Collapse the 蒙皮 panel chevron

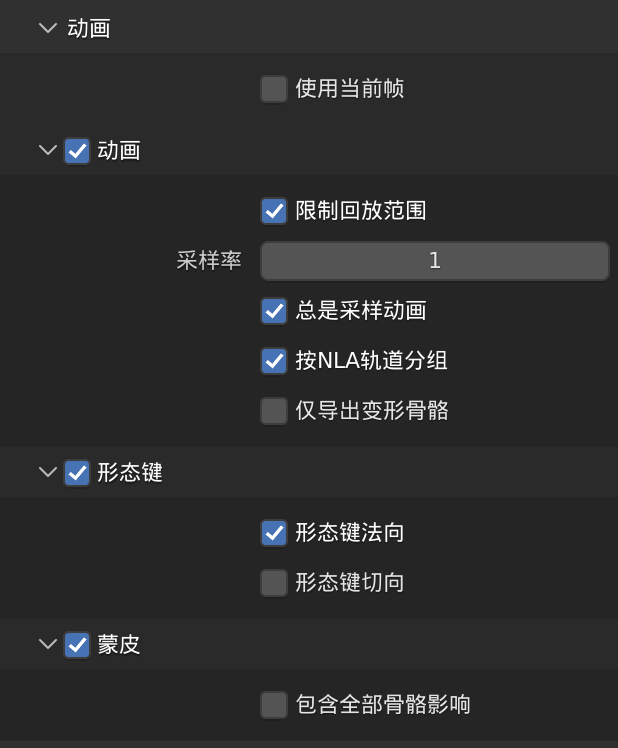click(x=48, y=644)
